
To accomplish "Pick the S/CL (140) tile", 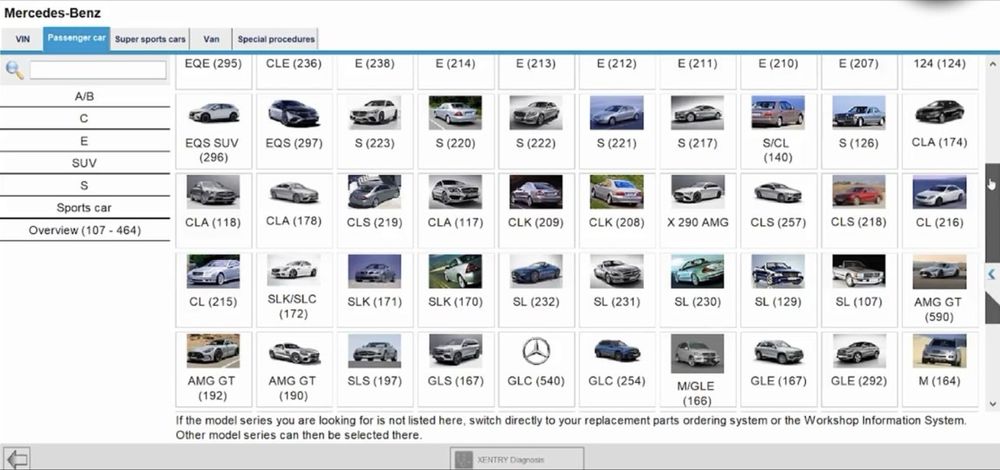I will point(778,131).
